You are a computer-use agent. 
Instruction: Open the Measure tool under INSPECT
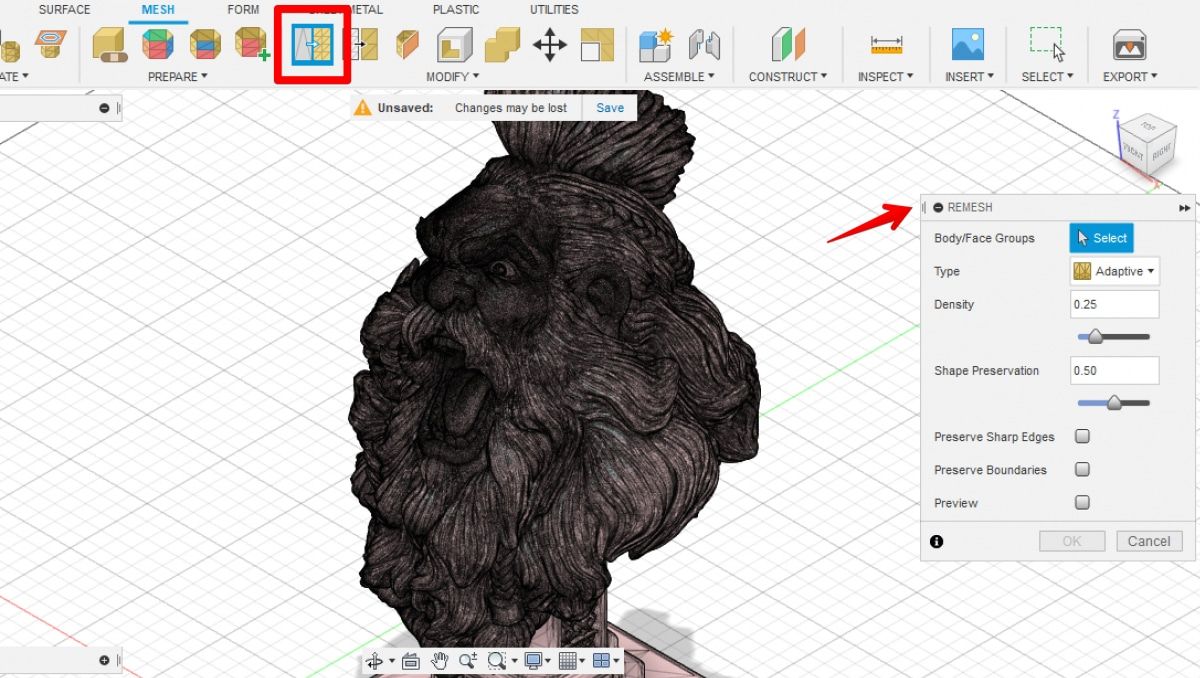click(884, 45)
